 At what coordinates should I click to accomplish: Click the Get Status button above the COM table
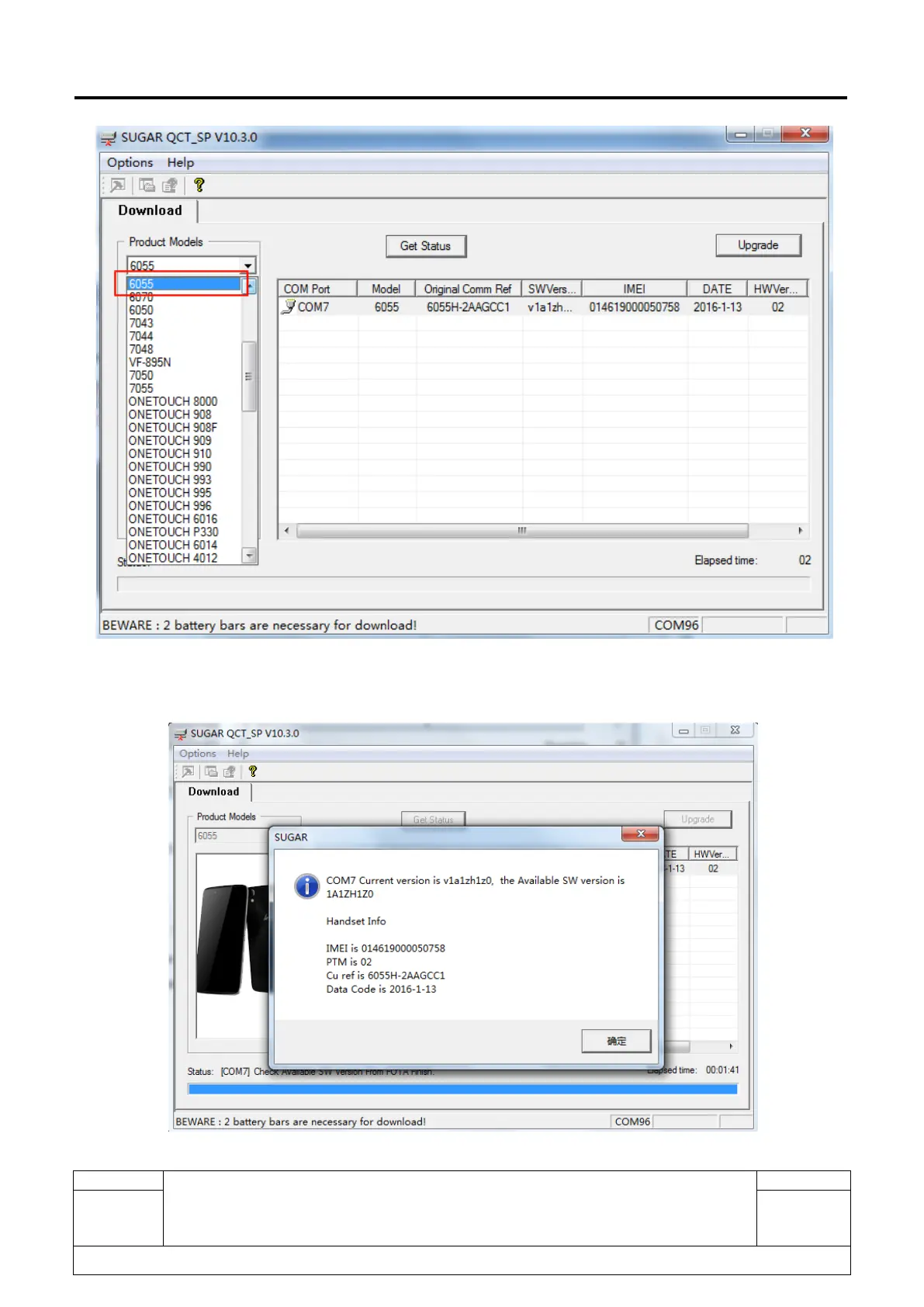tap(426, 246)
